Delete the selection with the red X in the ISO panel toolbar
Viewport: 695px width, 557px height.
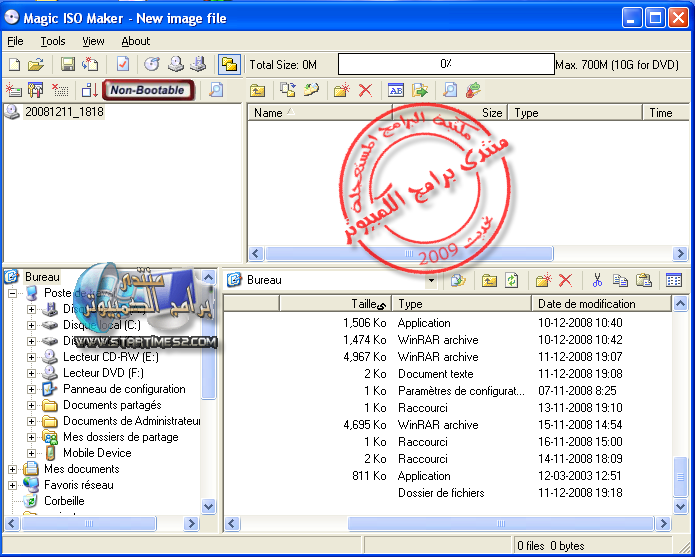[x=365, y=90]
